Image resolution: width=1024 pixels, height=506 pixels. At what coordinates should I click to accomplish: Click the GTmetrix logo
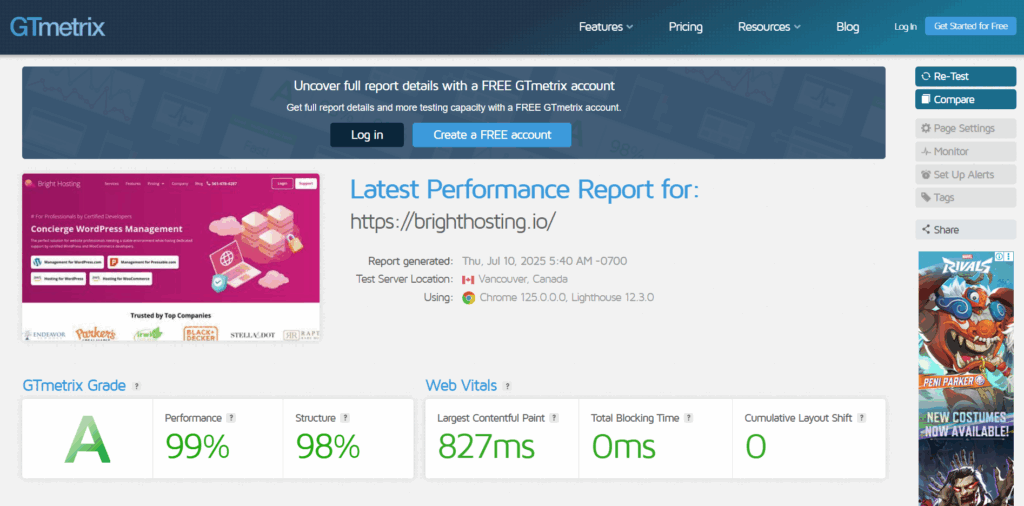57,27
